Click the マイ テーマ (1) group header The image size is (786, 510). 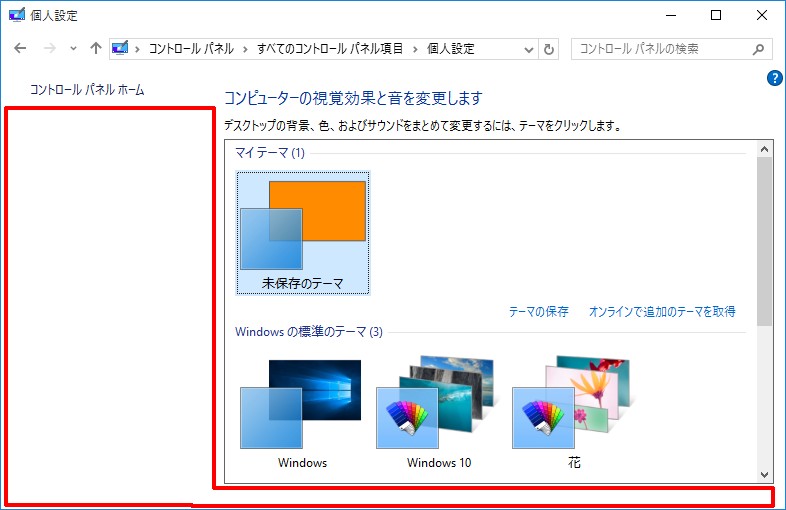tap(270, 152)
